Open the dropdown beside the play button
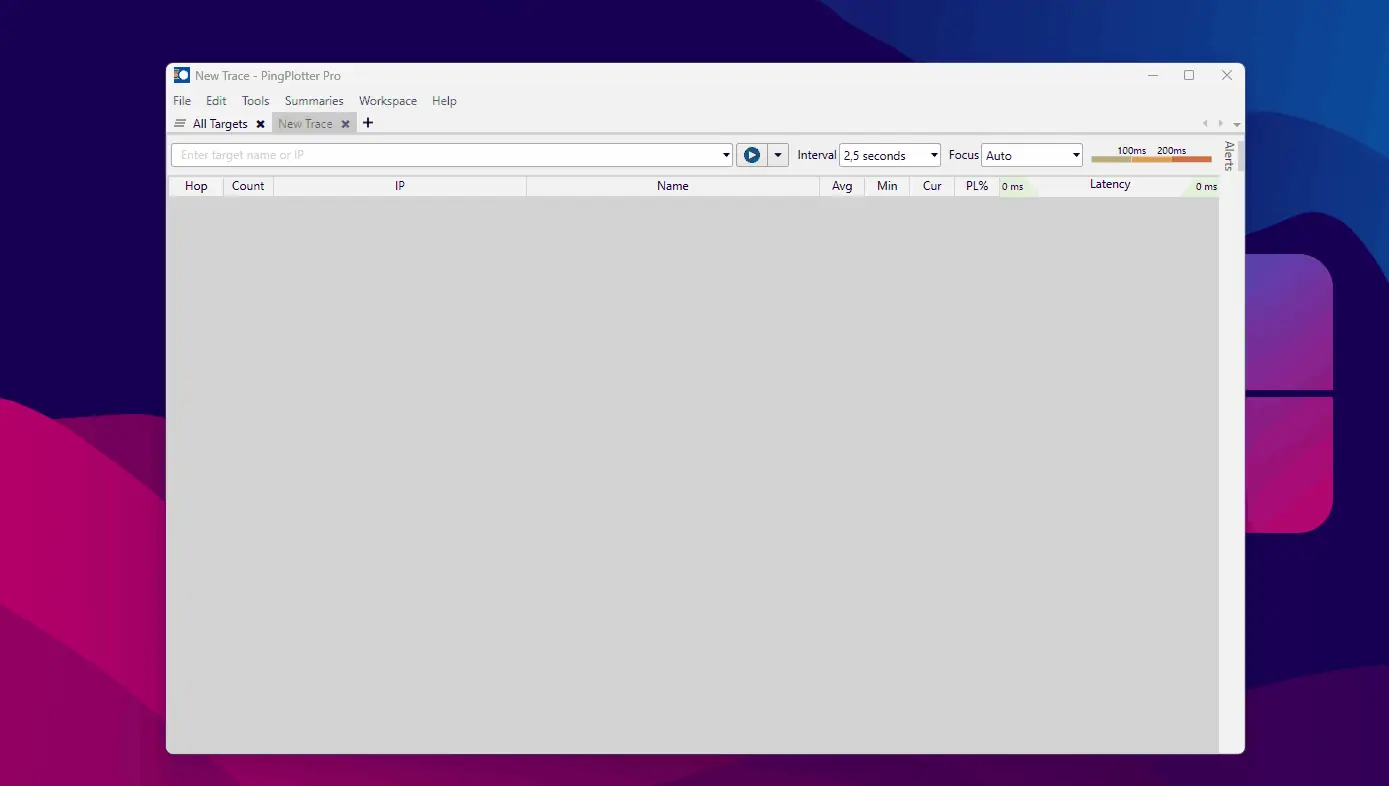 [778, 155]
